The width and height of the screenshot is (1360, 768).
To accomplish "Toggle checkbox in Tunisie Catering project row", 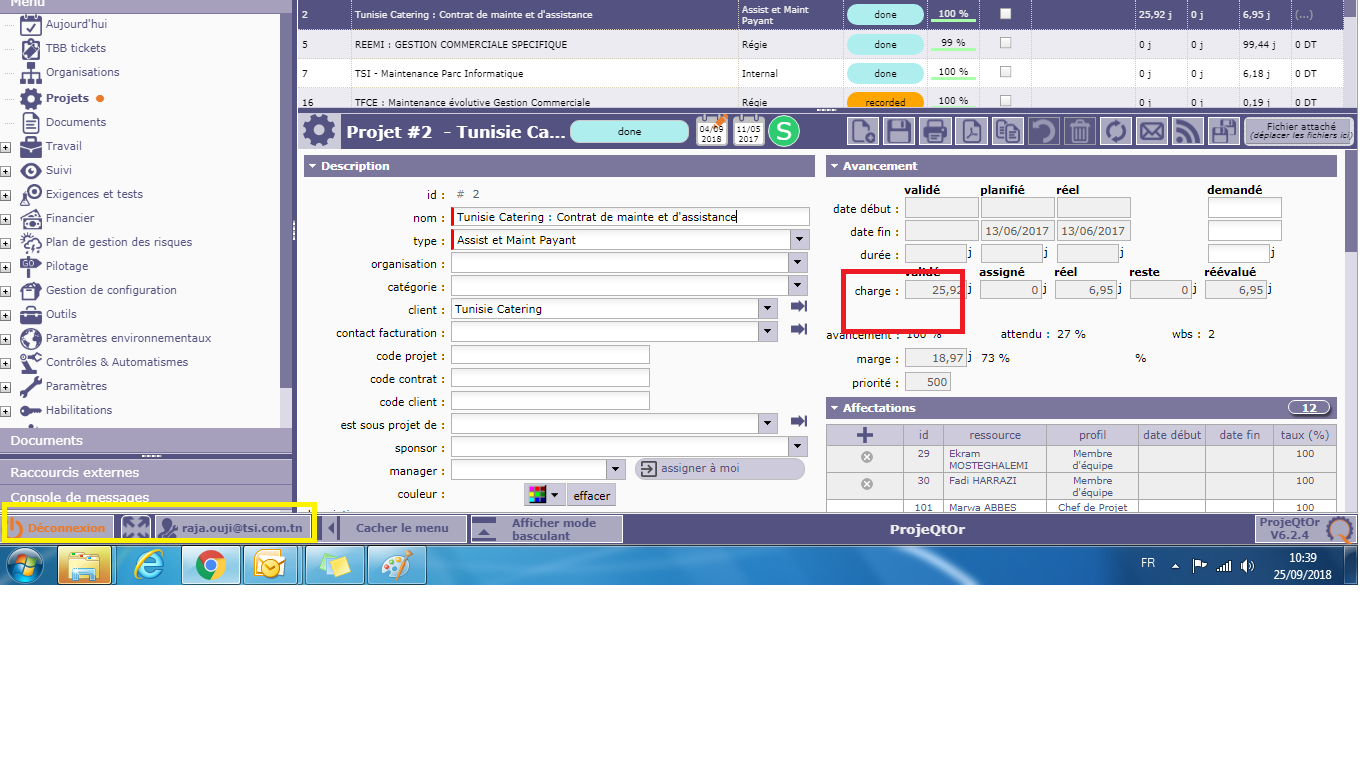I will click(1006, 14).
